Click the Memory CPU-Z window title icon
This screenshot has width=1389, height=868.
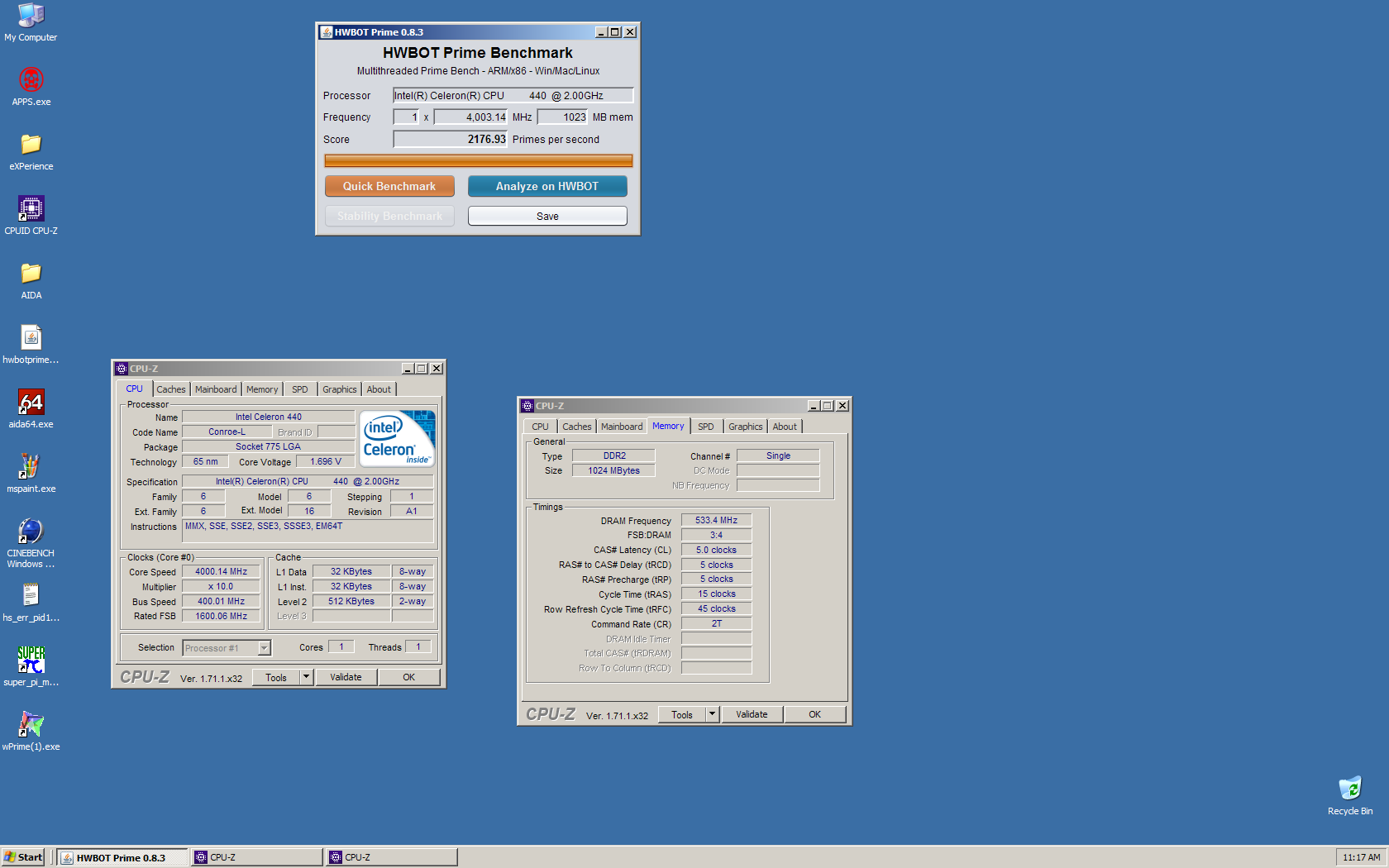[x=527, y=406]
